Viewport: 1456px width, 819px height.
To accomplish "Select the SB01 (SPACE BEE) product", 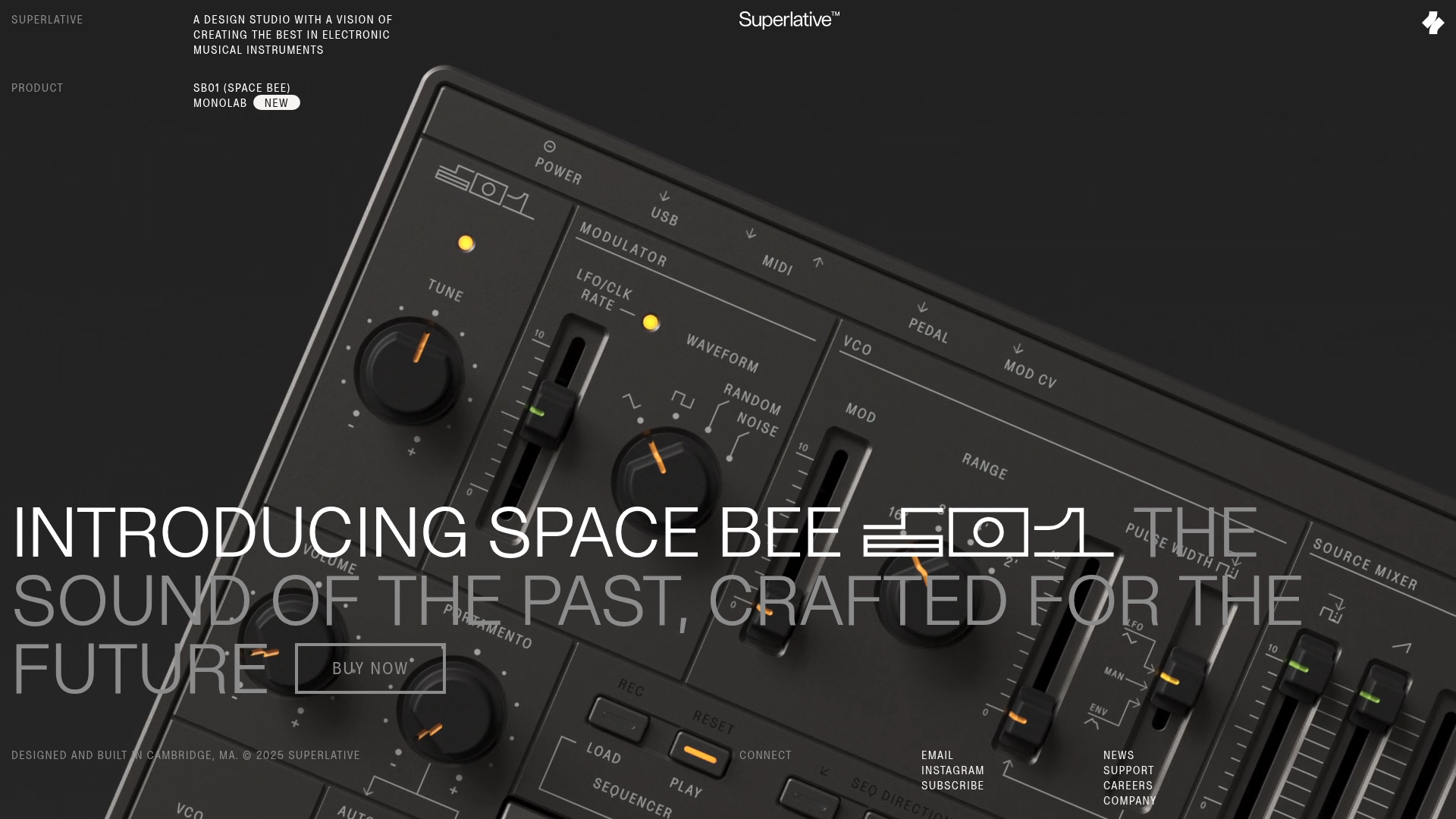I will click(x=241, y=87).
